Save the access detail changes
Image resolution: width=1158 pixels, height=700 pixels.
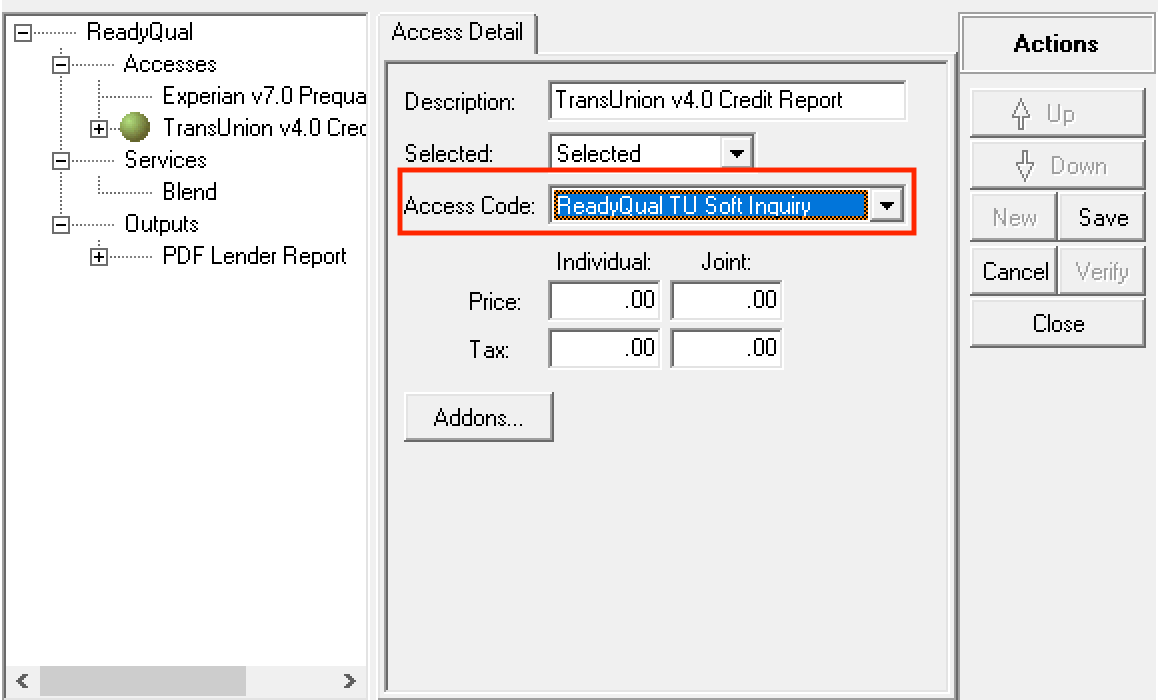tap(1103, 218)
